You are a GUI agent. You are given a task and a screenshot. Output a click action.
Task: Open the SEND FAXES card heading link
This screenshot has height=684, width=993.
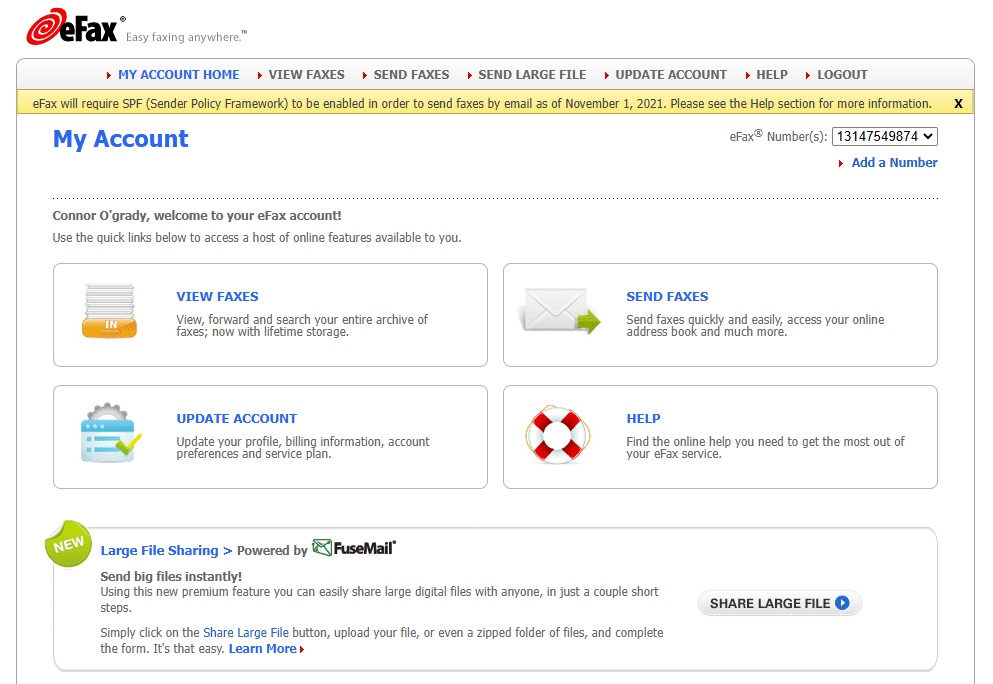(667, 296)
